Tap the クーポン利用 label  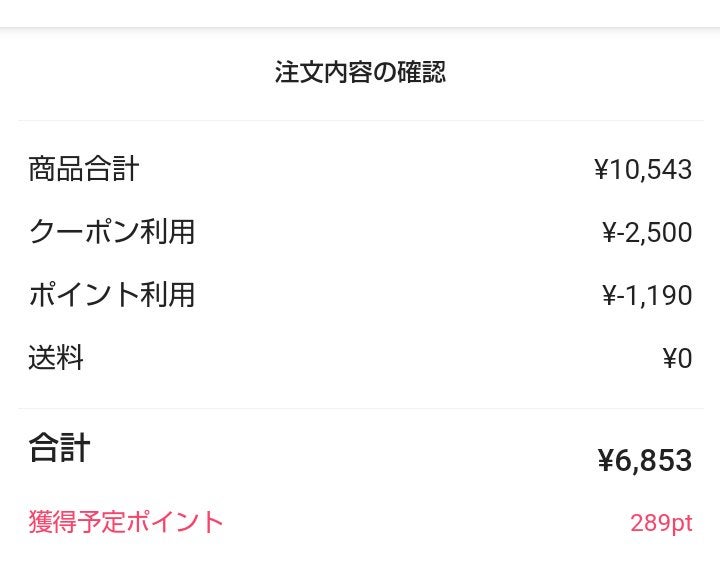(x=111, y=232)
